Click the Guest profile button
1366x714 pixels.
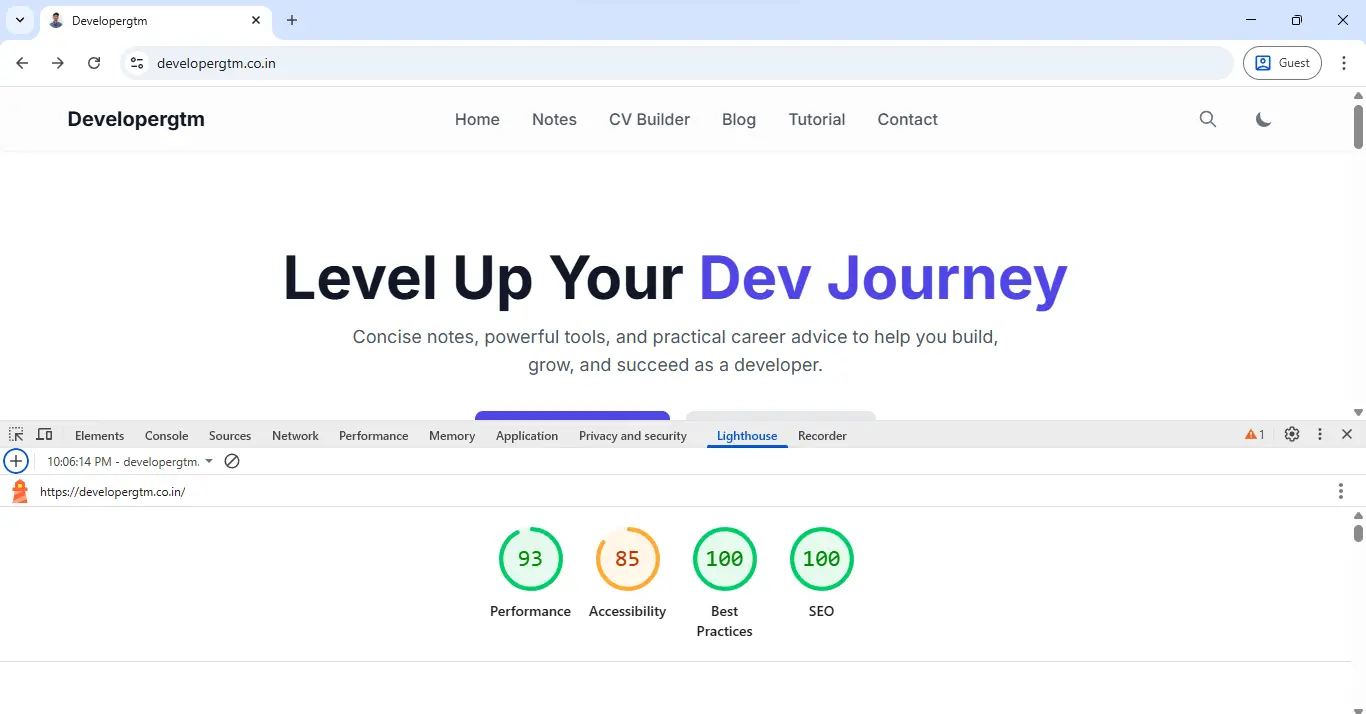1282,63
